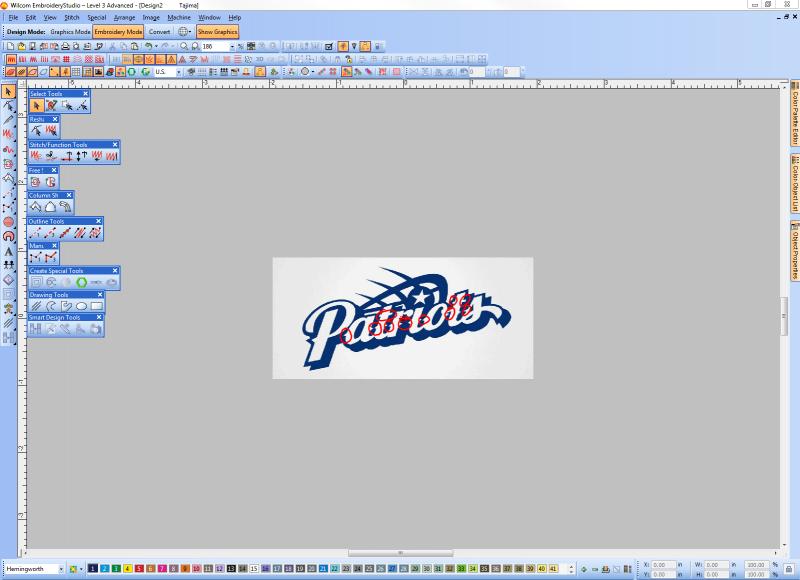Image resolution: width=800 pixels, height=580 pixels.
Task: Open the Object Properties side tab
Action: pos(795,250)
